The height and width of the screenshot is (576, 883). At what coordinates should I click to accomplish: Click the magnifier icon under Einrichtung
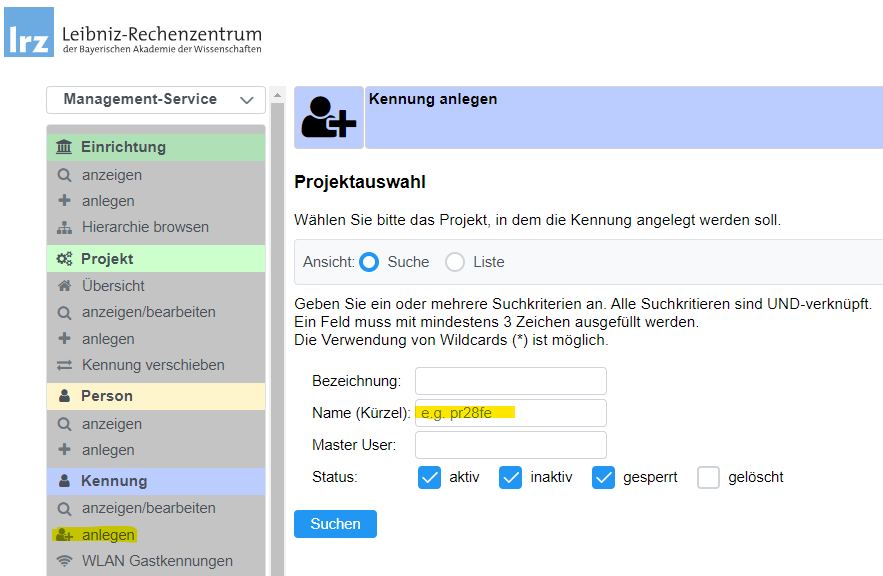65,175
